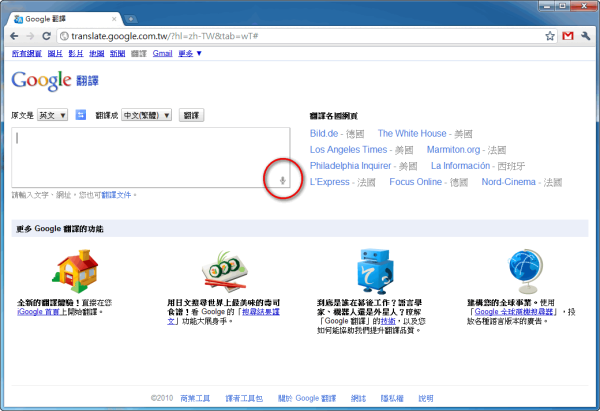Open a new tab with the plus button
This screenshot has width=600, height=411.
coord(130,19)
